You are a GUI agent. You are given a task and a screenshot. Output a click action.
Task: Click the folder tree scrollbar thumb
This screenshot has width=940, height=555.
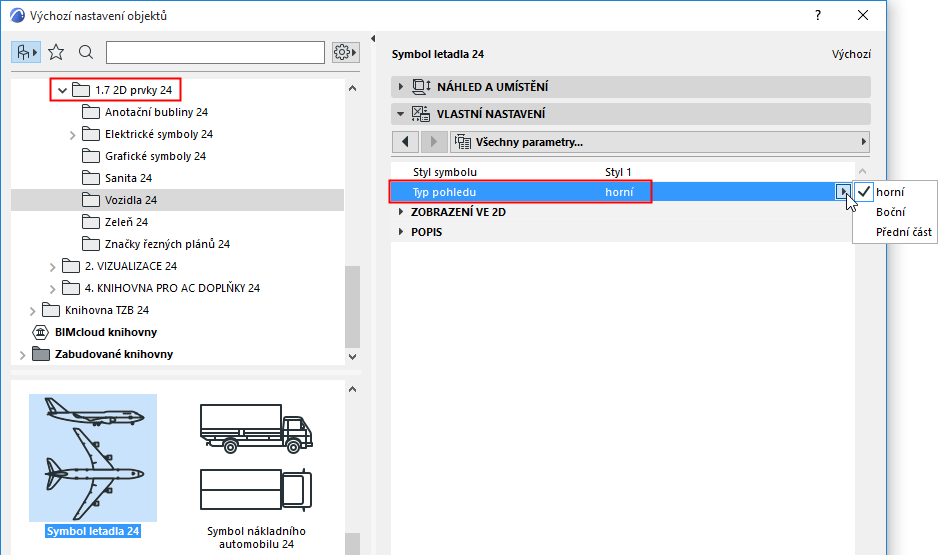[x=352, y=307]
